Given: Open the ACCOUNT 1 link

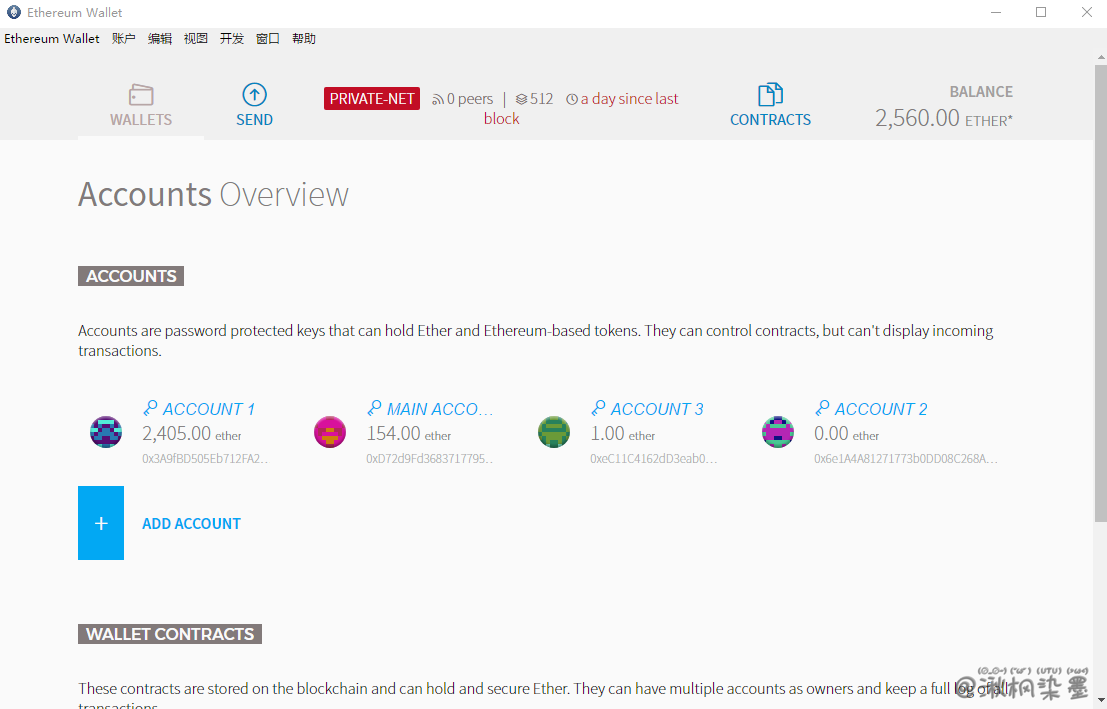Looking at the screenshot, I should 208,409.
